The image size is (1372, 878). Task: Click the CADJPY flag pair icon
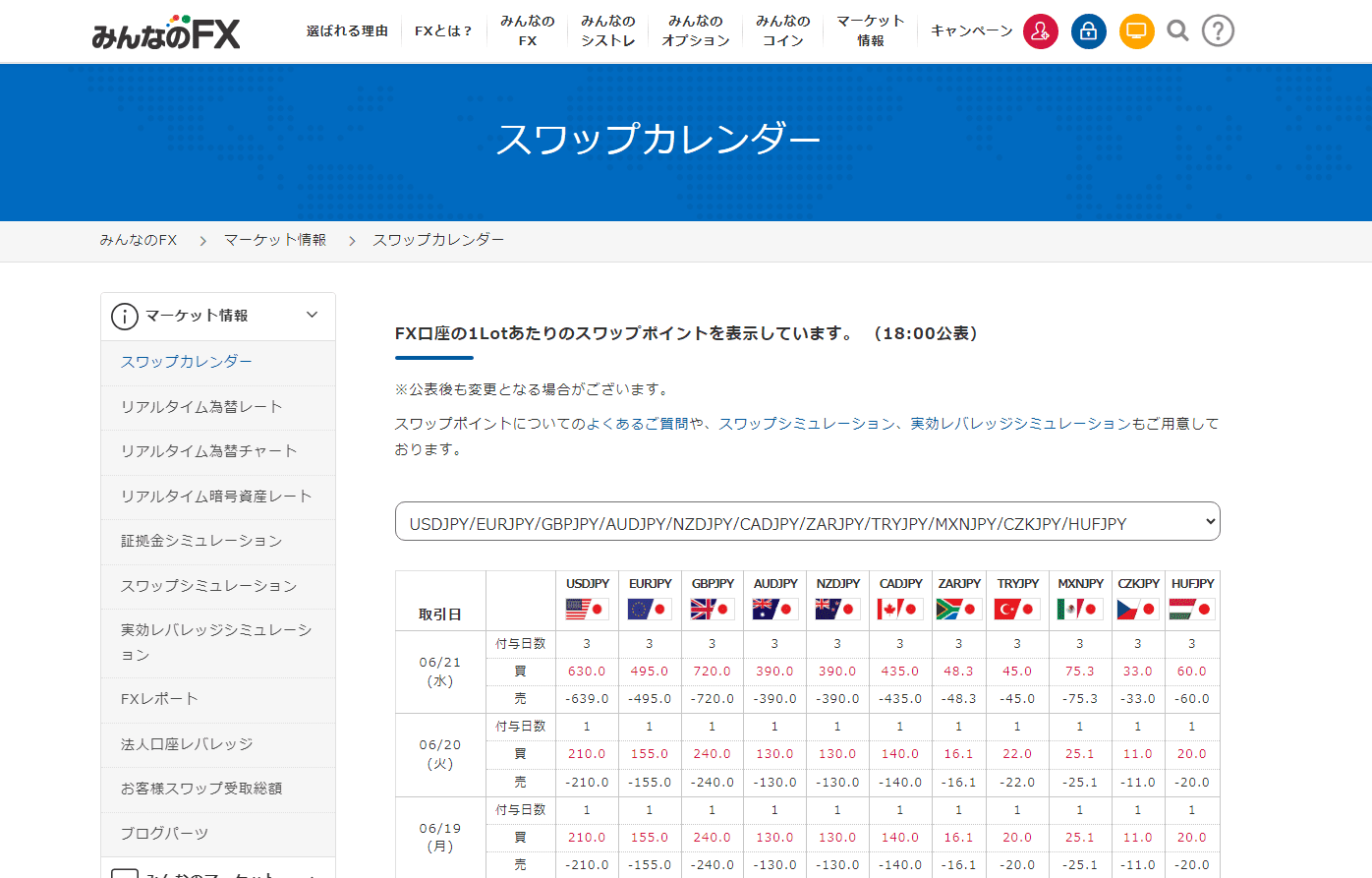(900, 609)
